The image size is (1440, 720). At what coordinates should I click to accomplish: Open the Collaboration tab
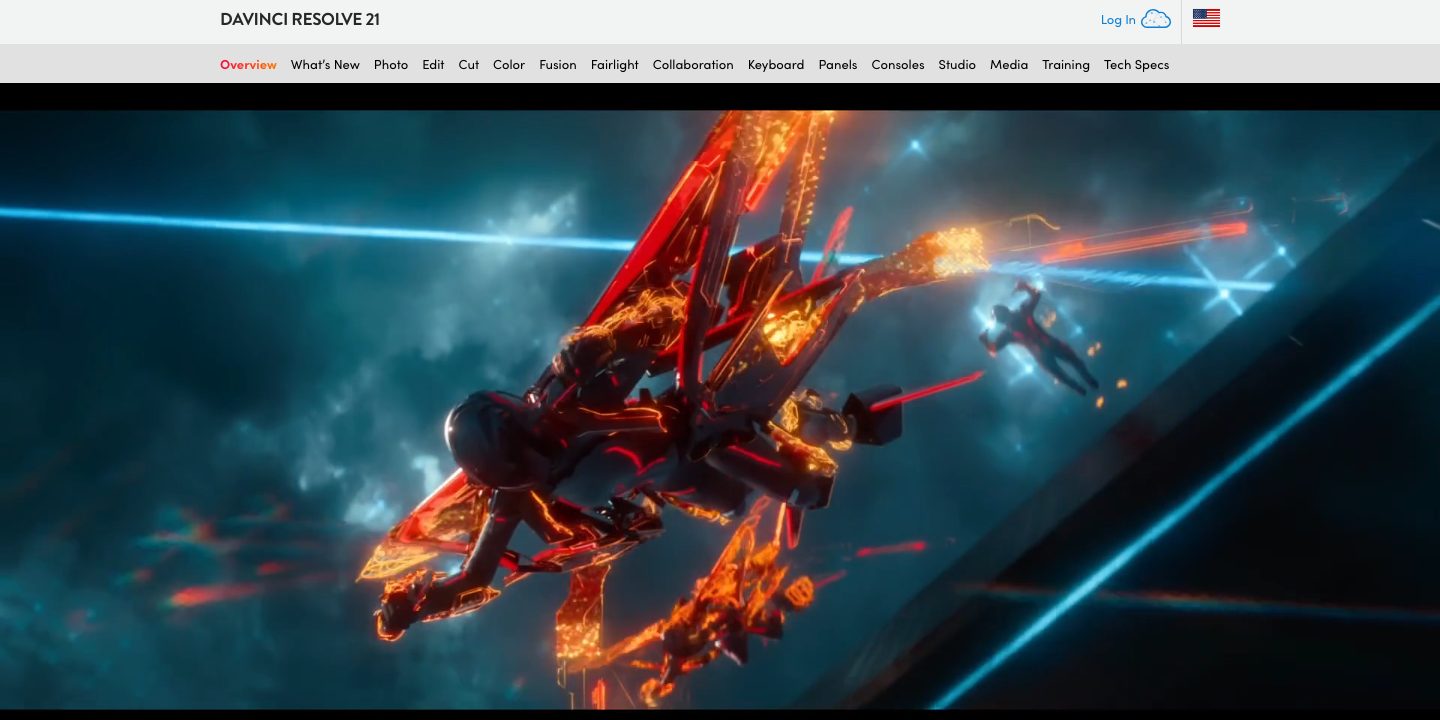tap(693, 64)
